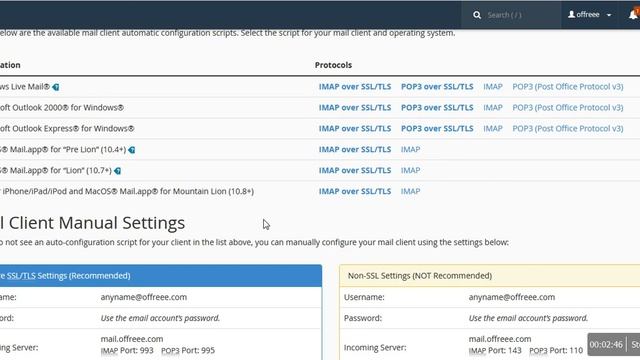Open the info icon beside Windows Live Mail
The width and height of the screenshot is (640, 360).
tap(56, 87)
